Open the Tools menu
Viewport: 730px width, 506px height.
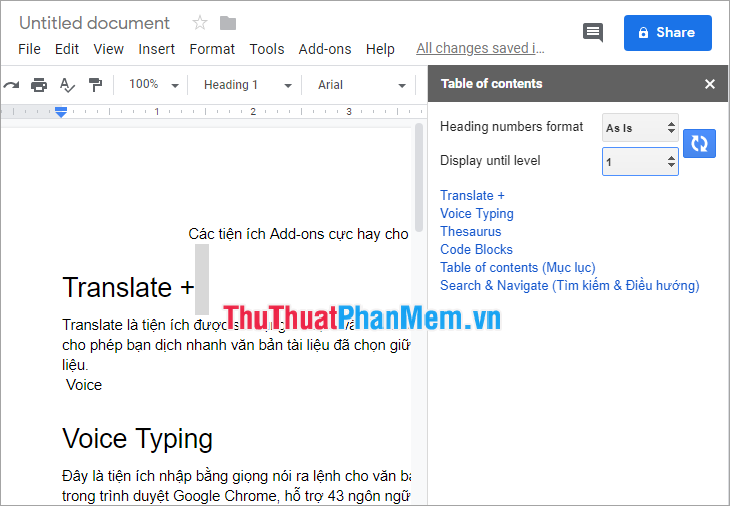pyautogui.click(x=267, y=49)
